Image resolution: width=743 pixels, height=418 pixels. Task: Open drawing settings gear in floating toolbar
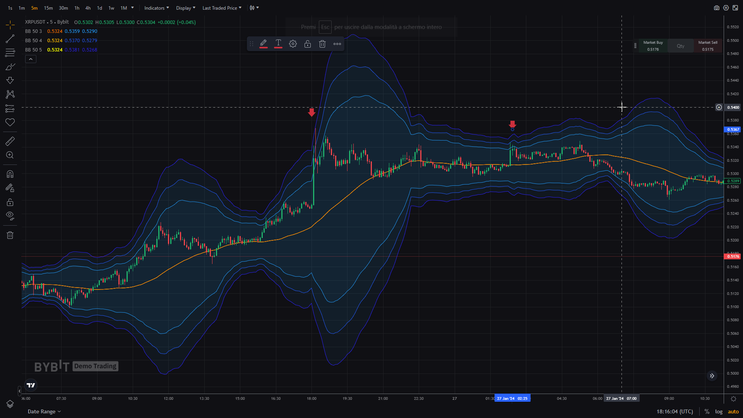pyautogui.click(x=293, y=44)
